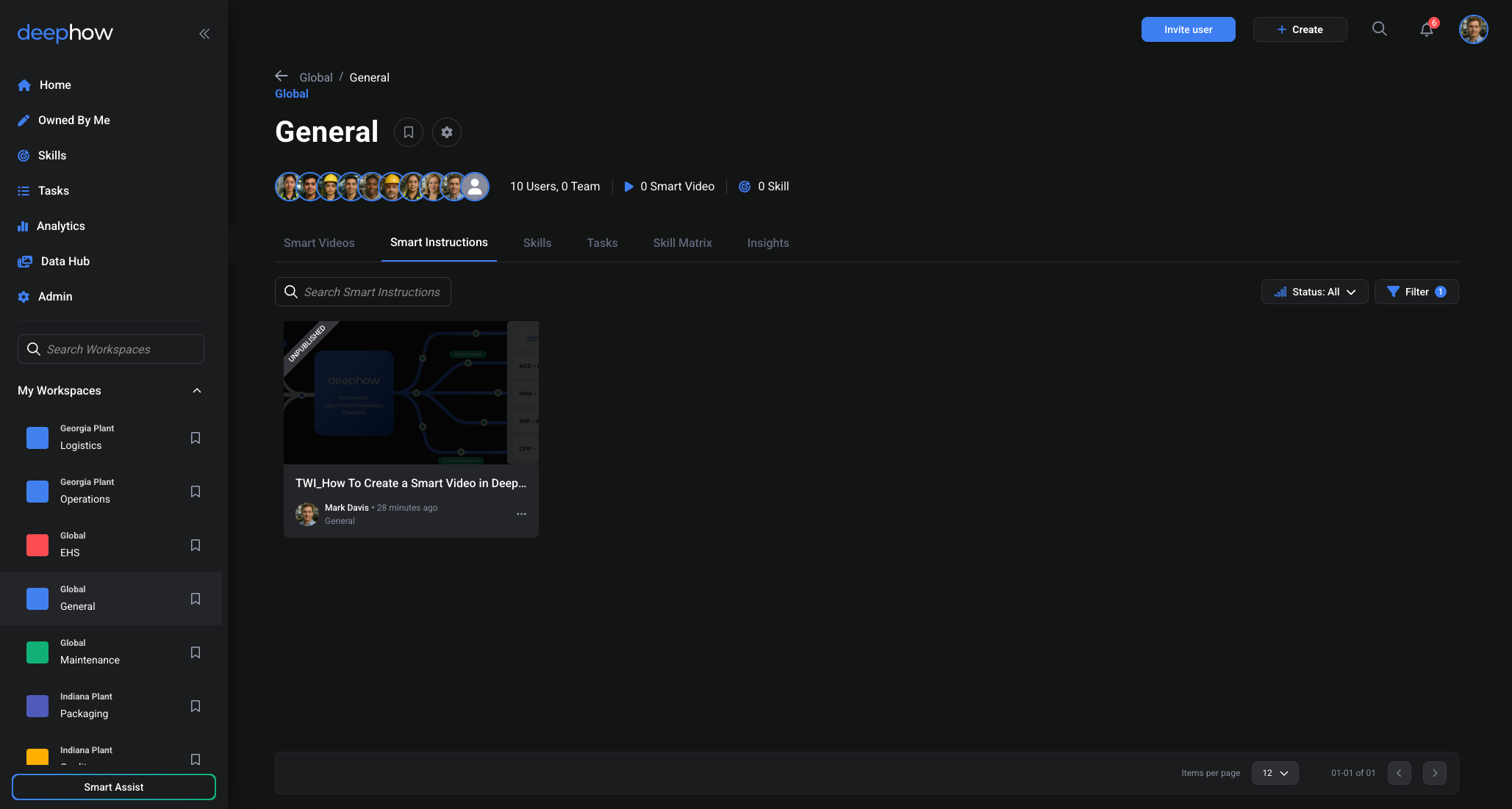Click the Search Smart Instructions field
The height and width of the screenshot is (809, 1512).
tap(371, 292)
